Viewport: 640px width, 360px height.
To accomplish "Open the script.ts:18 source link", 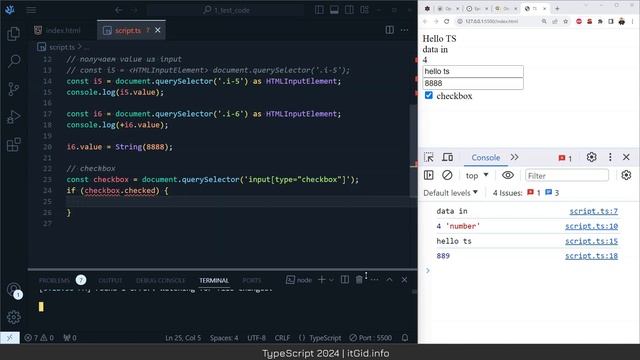I will (591, 256).
